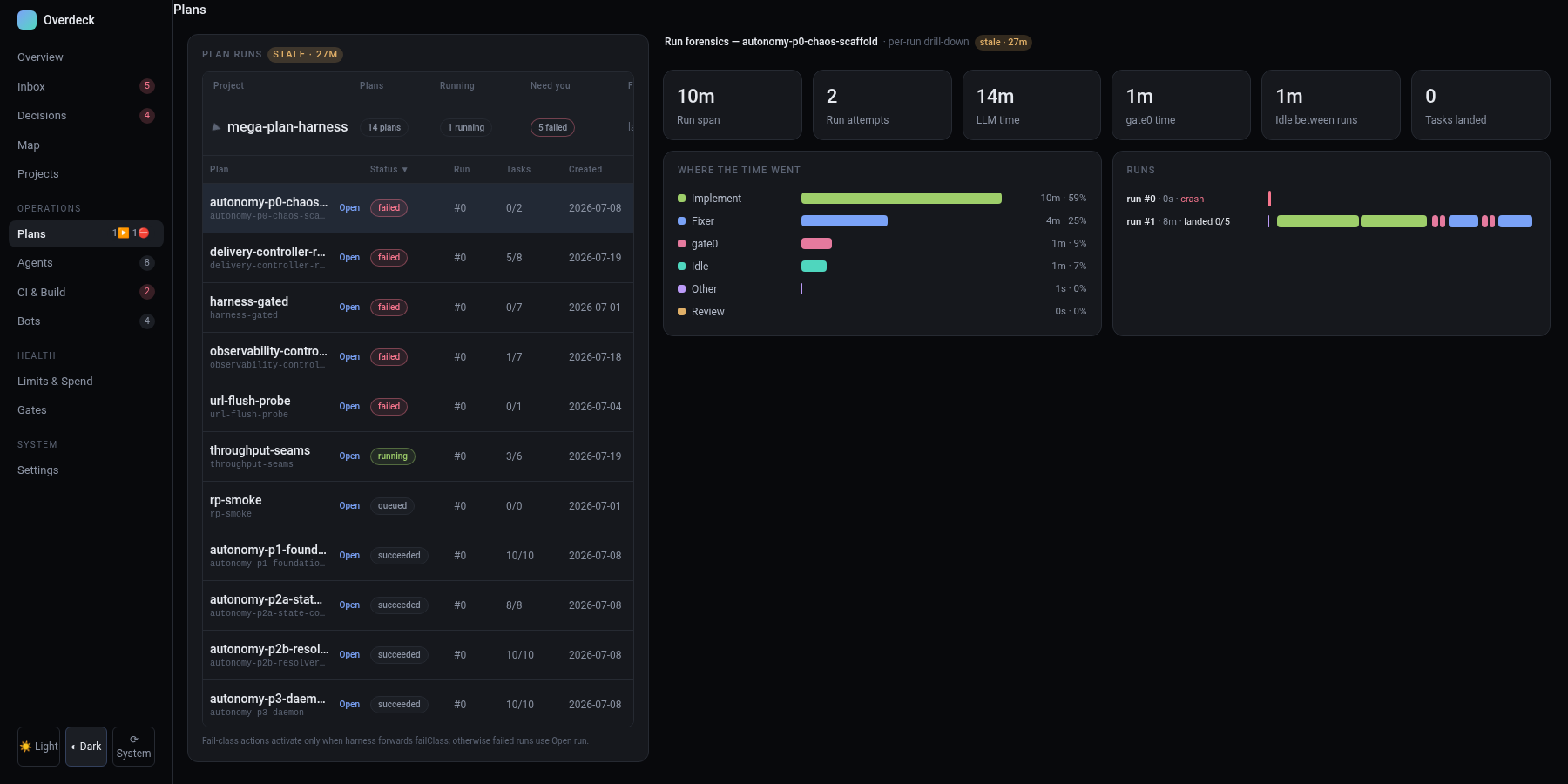Select the run #1 timeline row

[1329, 221]
